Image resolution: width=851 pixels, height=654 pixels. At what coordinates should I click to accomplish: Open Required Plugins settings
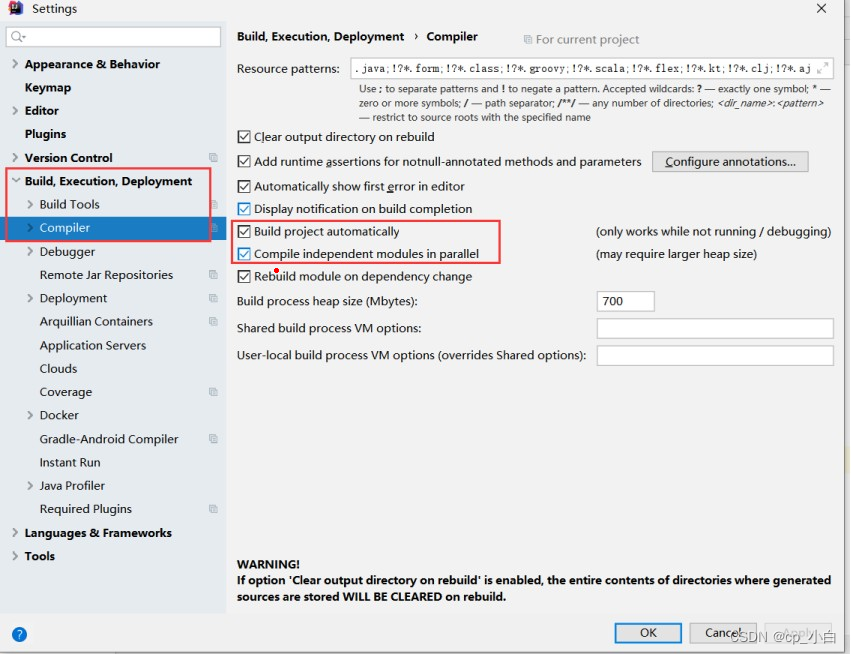[86, 509]
